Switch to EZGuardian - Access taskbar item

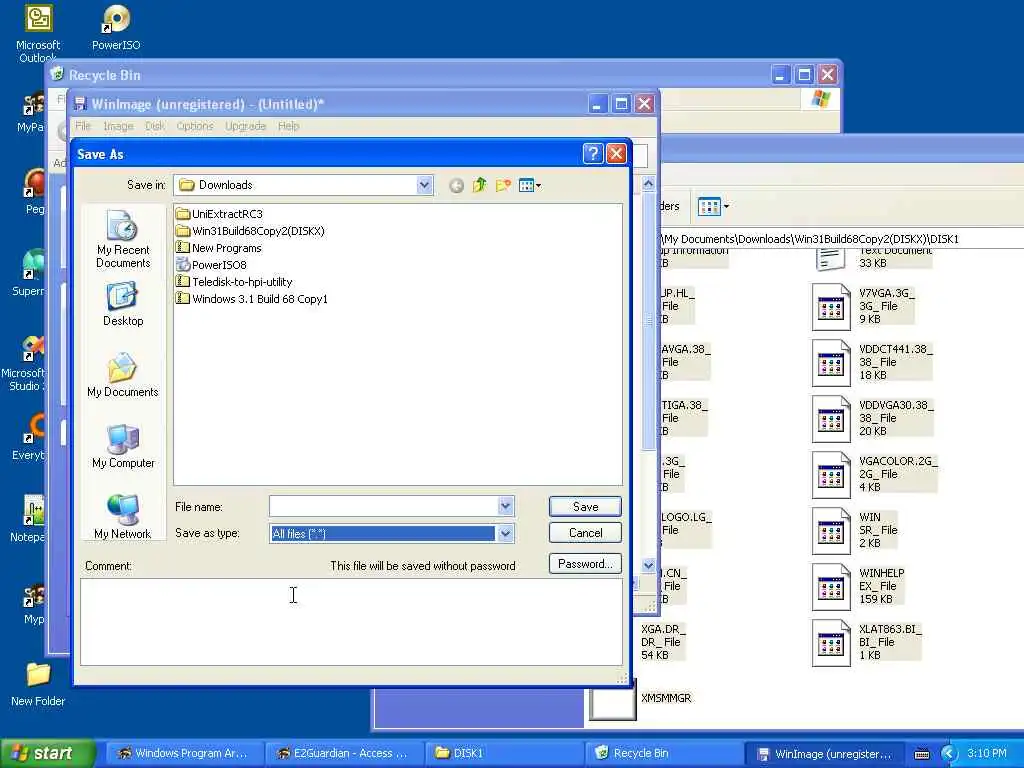click(x=344, y=754)
